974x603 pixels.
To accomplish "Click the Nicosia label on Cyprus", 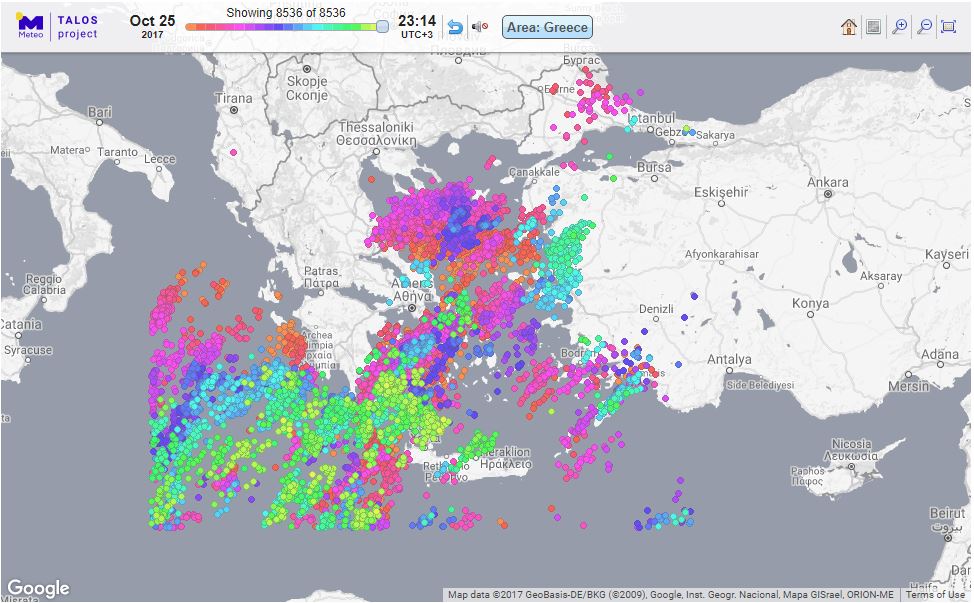I will 852,444.
